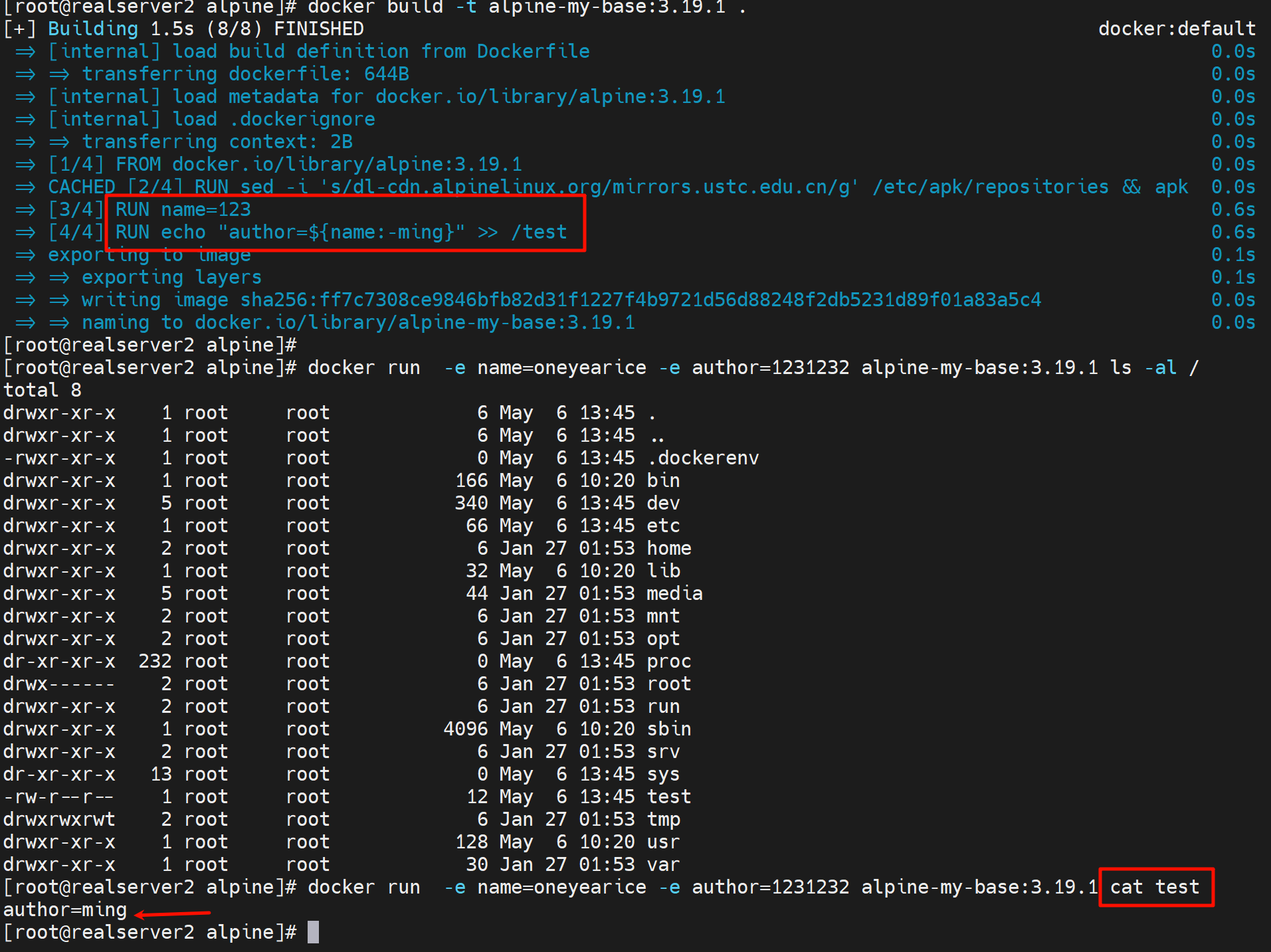Click the 'drwxrwxrwt' permissions of tmp
This screenshot has width=1271, height=952.
59,819
